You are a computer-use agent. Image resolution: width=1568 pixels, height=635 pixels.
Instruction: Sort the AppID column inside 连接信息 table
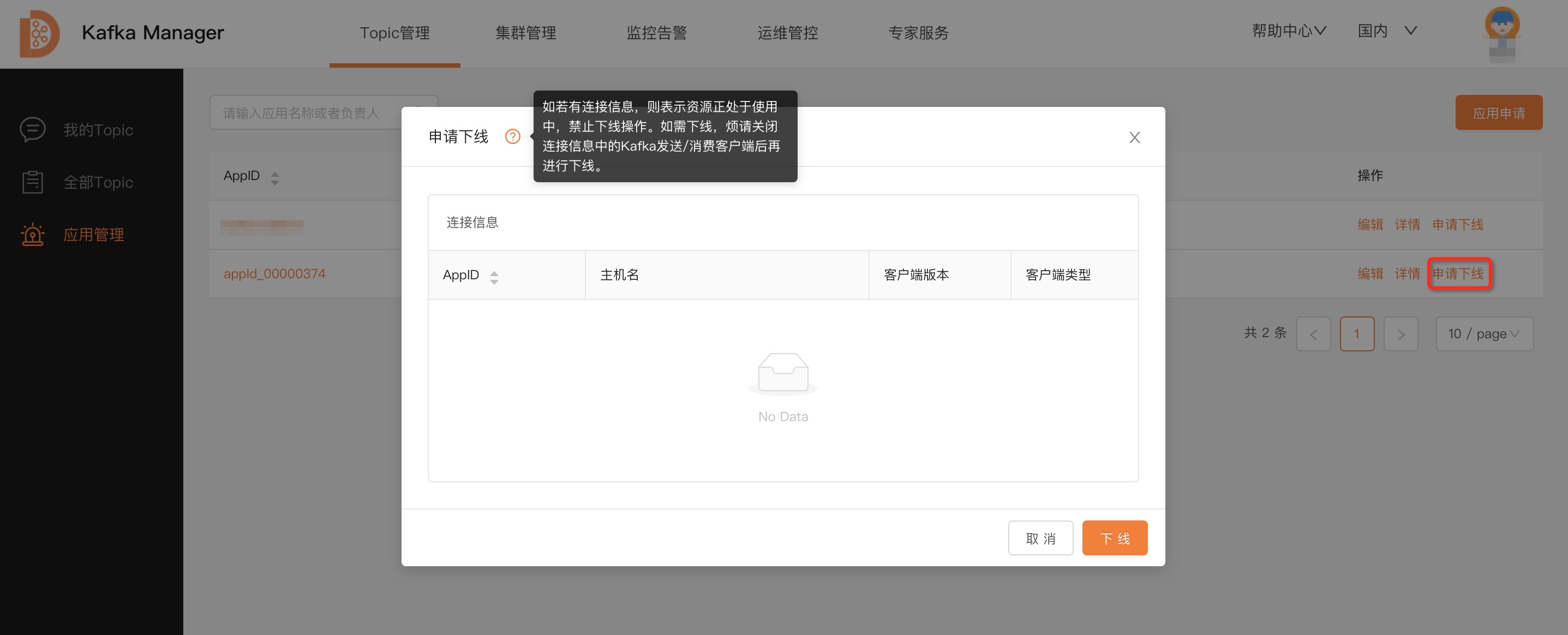pos(494,277)
